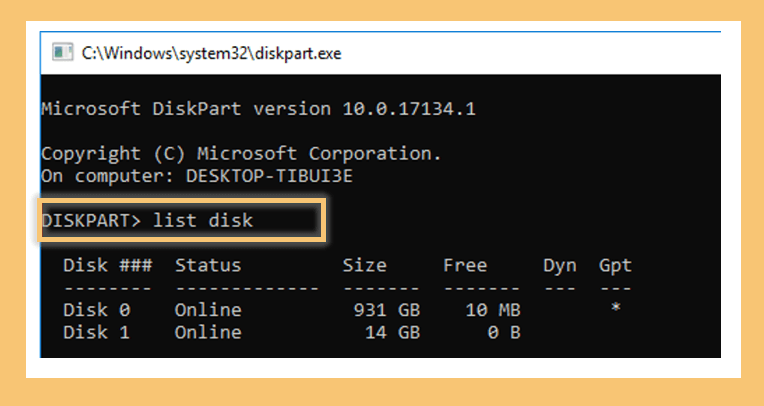Click the 'Gpt' column header
Viewport: 764px width, 406px height.
pos(615,266)
